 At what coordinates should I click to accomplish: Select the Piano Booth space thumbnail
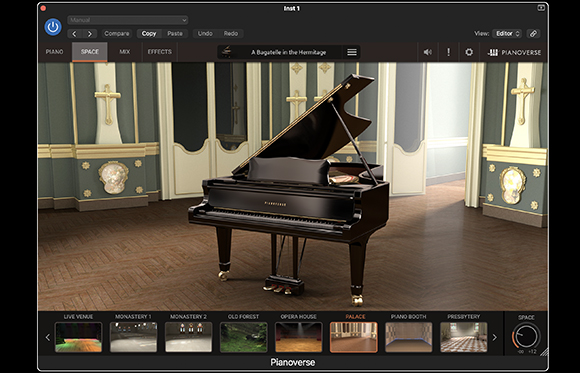409,337
